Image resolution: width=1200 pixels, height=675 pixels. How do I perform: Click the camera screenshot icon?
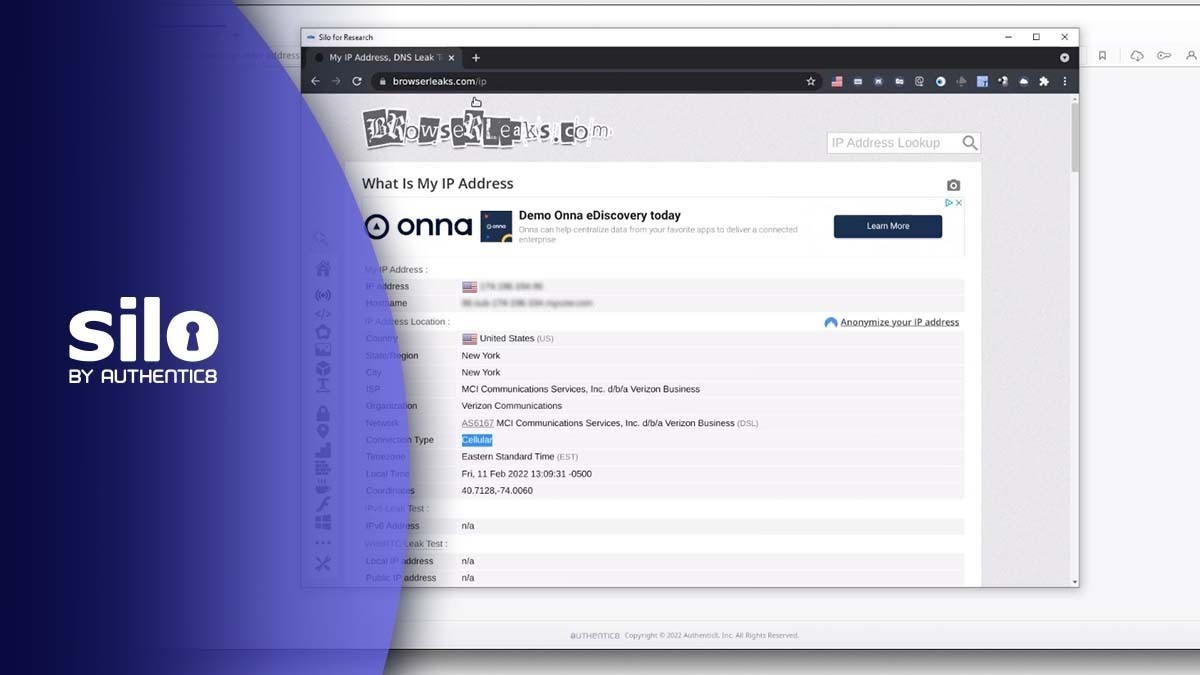pyautogui.click(x=953, y=185)
